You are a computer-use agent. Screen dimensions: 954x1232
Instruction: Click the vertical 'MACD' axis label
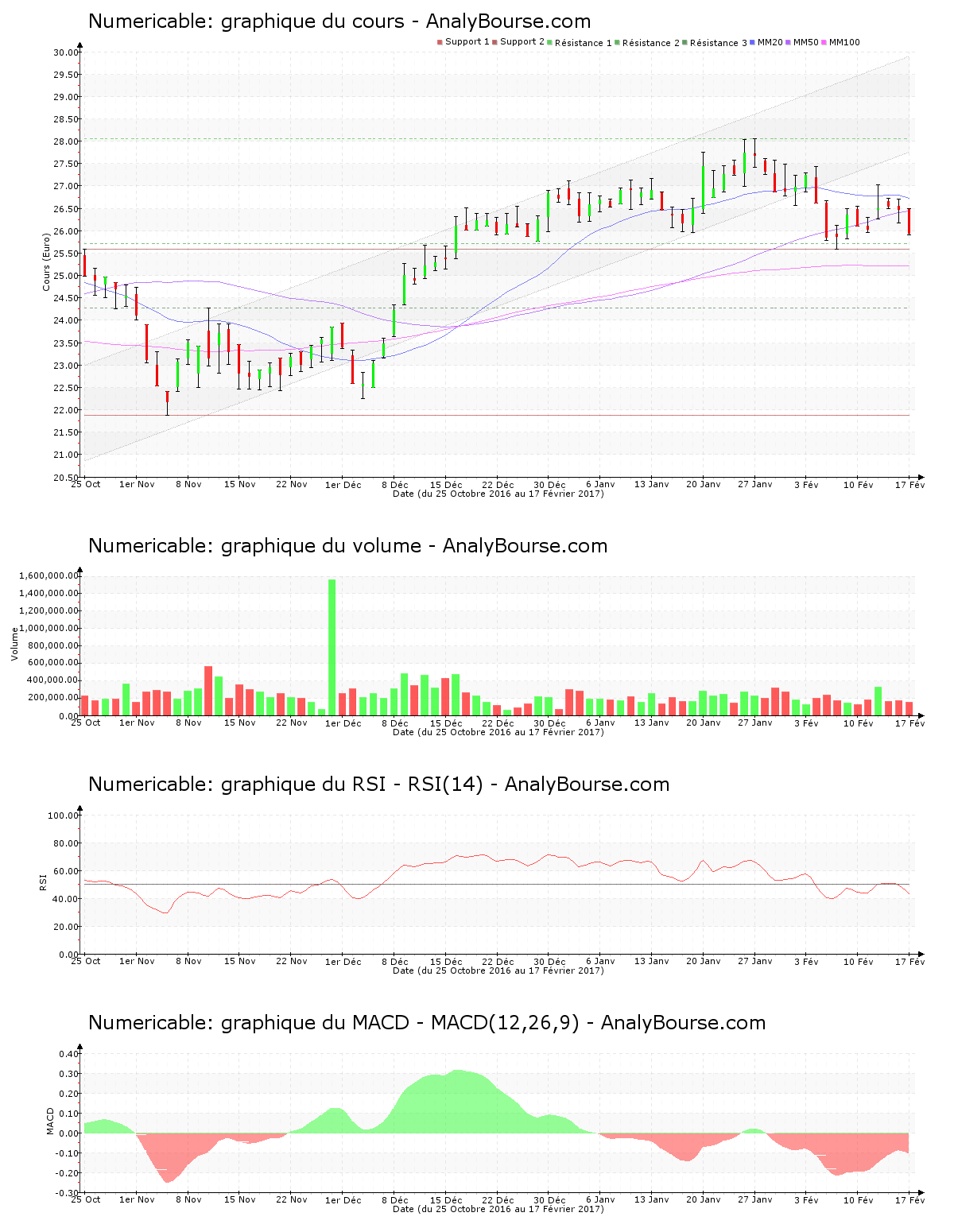51,1121
